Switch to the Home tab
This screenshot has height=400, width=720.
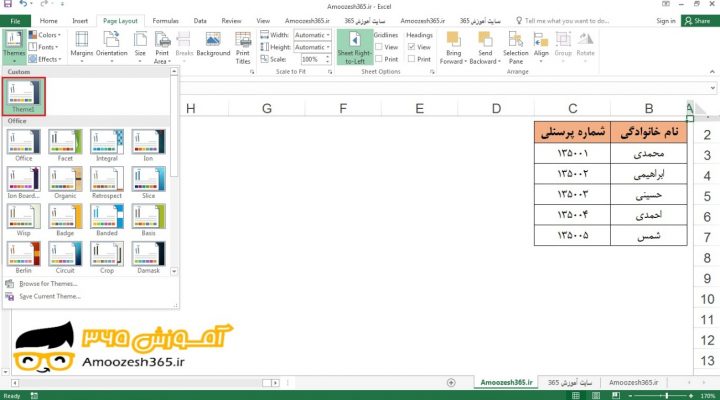point(49,21)
